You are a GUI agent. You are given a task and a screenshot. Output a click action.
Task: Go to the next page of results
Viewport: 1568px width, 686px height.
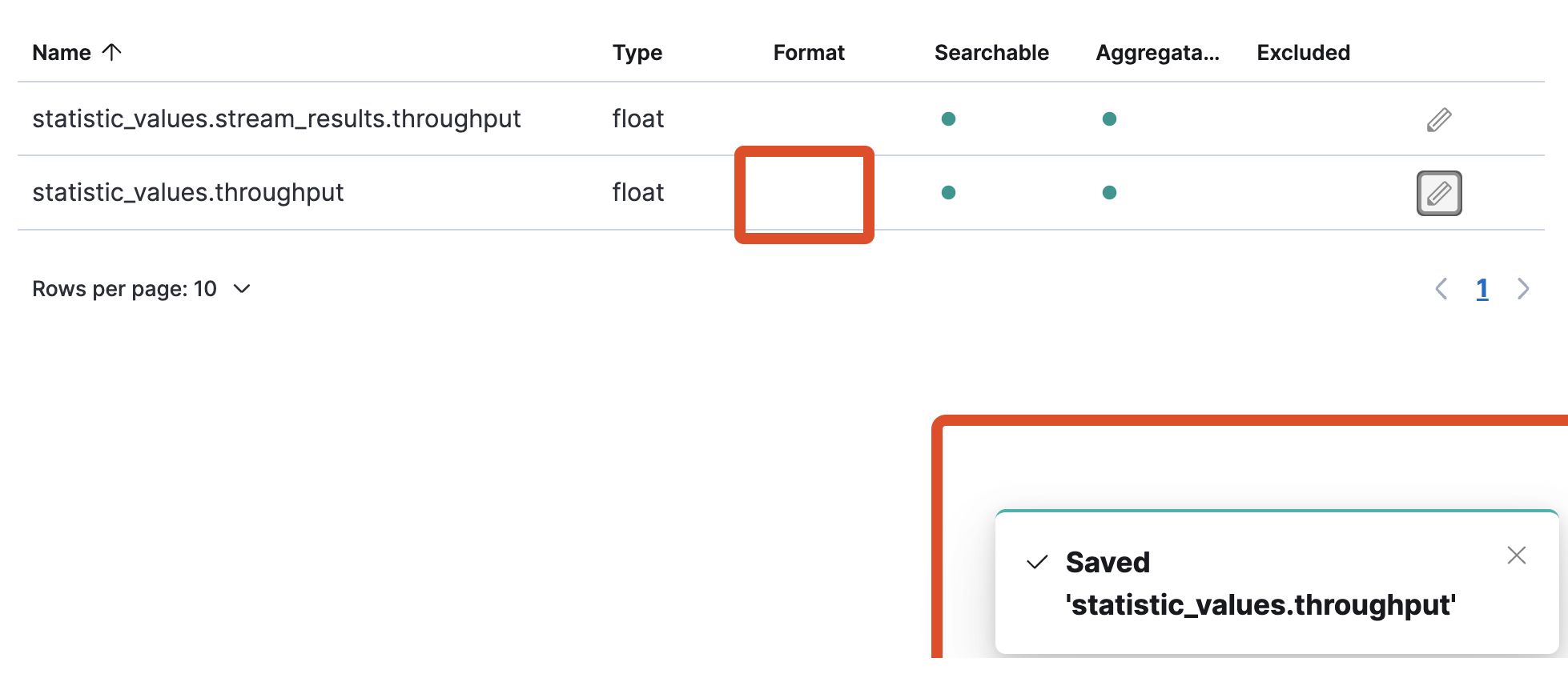pos(1522,289)
